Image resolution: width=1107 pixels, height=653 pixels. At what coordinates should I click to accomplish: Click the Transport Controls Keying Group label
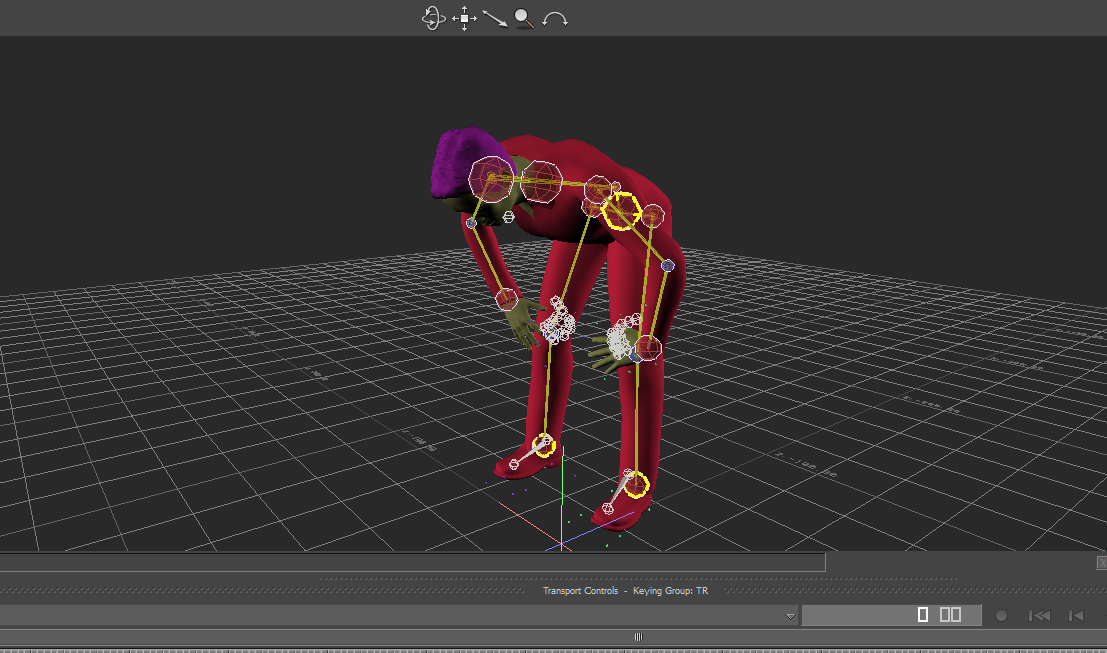coord(625,591)
